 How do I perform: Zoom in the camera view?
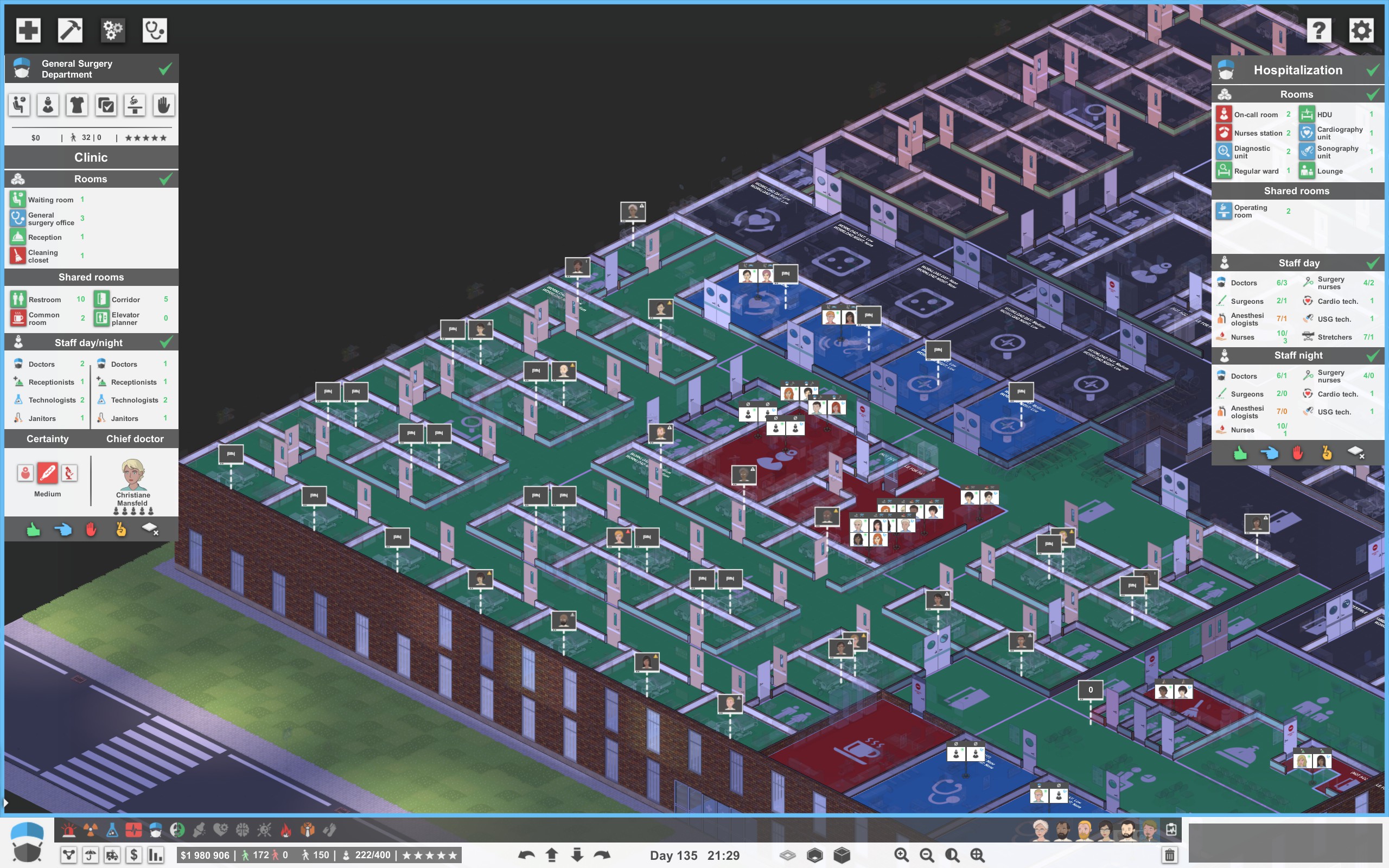(x=902, y=855)
